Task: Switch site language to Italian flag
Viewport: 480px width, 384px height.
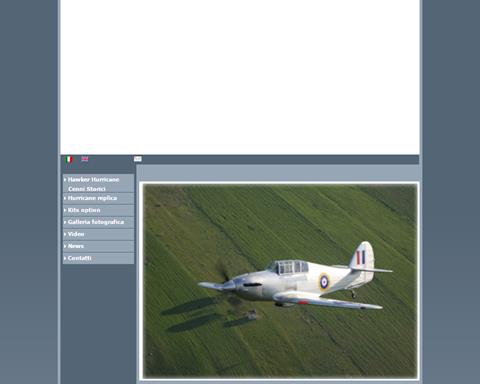Action: click(x=69, y=159)
